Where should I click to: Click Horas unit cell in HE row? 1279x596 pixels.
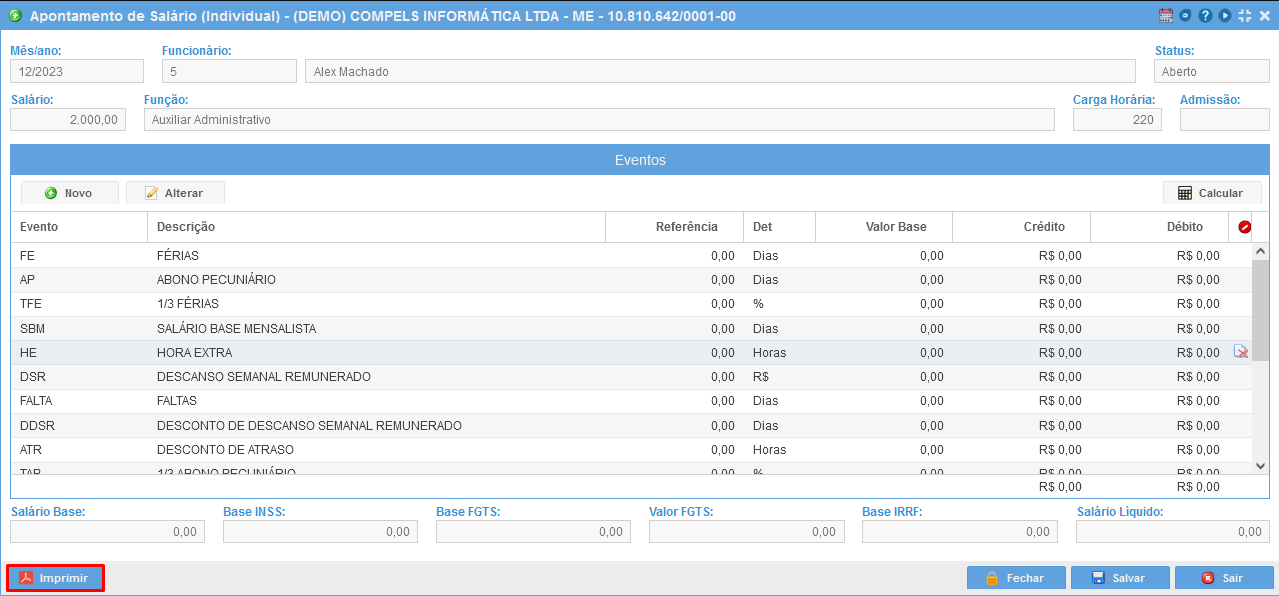point(780,352)
